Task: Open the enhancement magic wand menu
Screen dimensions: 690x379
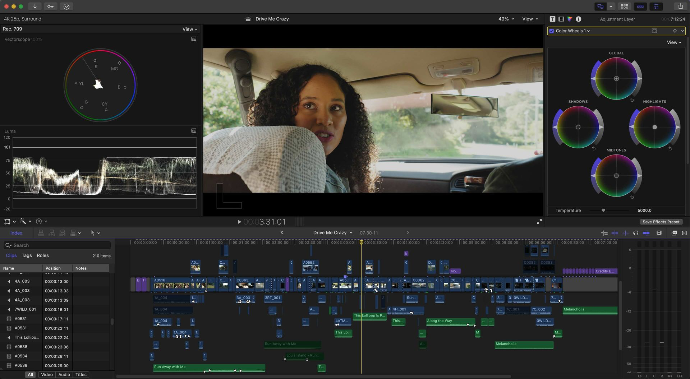Action: coord(26,221)
